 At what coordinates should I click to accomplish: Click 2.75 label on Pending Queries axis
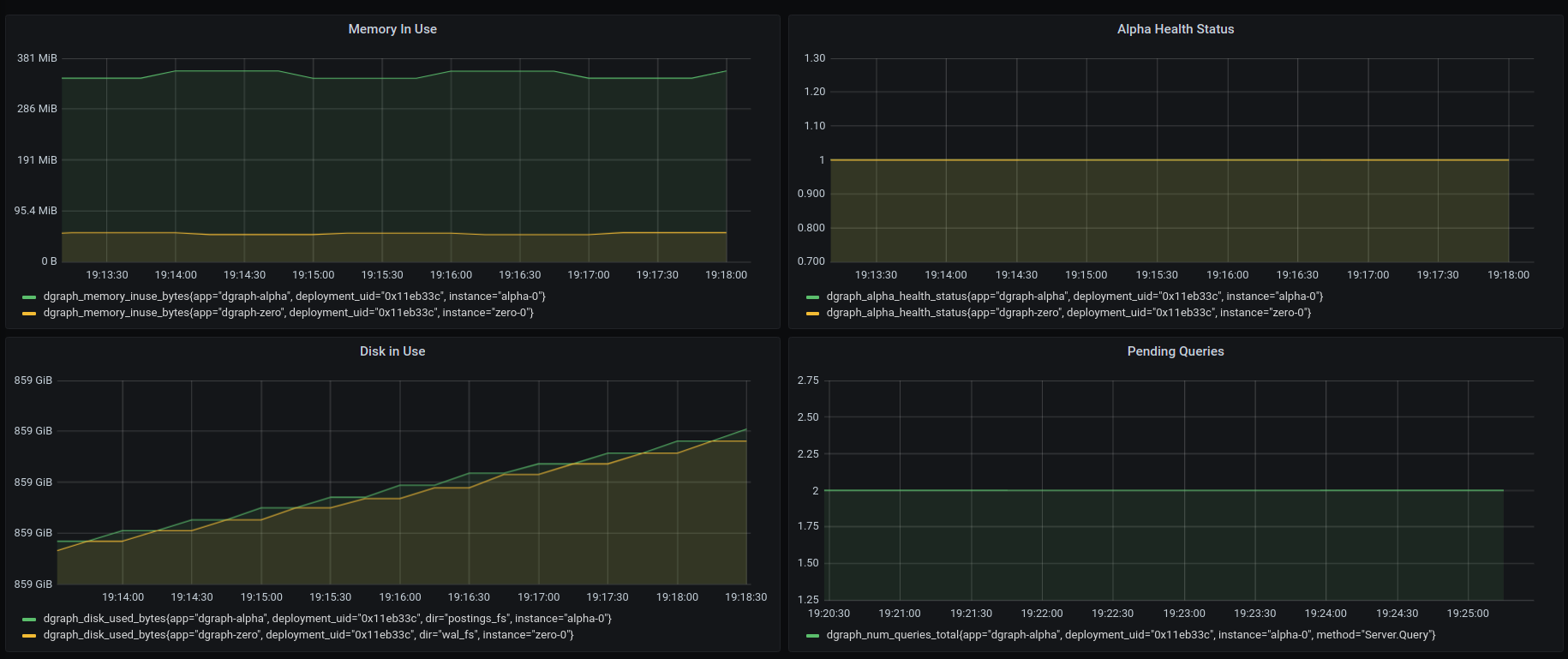pyautogui.click(x=808, y=380)
